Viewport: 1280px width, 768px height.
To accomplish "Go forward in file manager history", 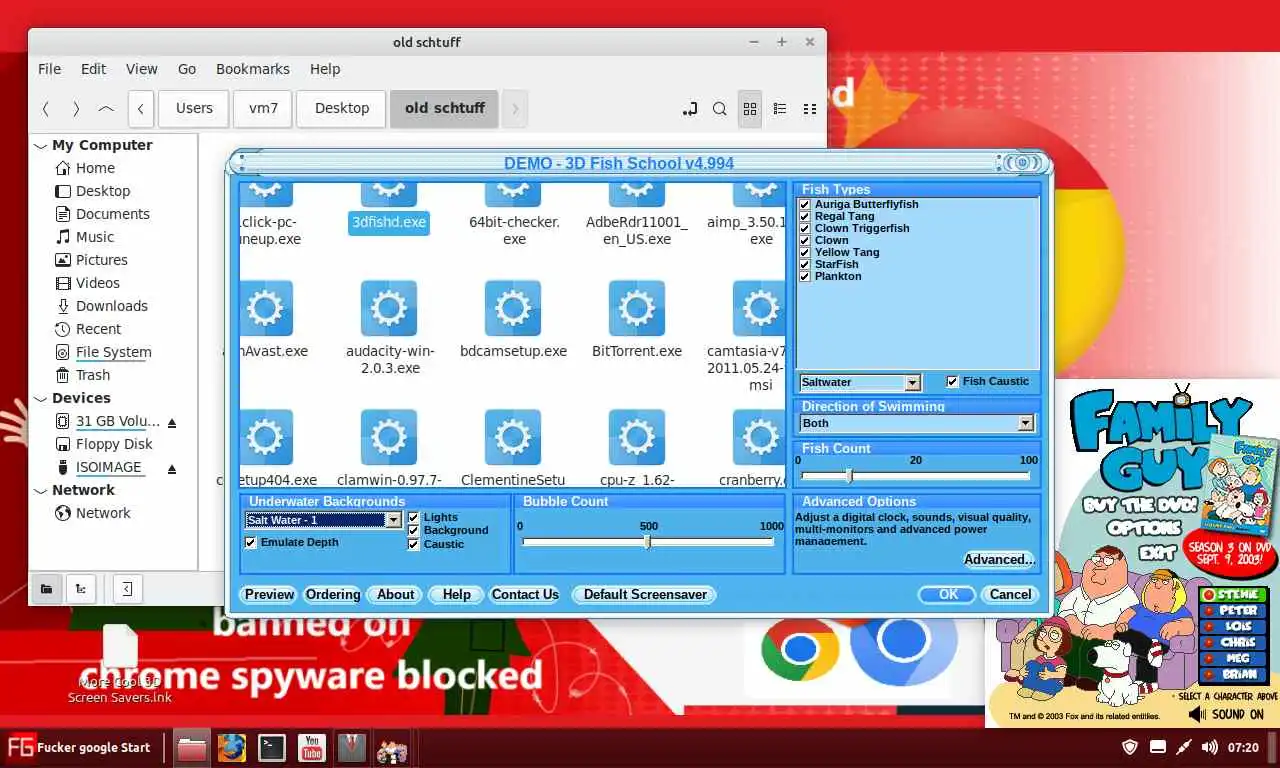I will tap(76, 109).
